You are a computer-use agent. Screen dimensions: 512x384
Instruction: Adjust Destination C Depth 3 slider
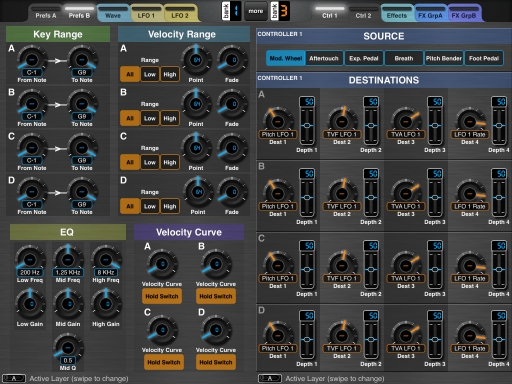(435, 270)
